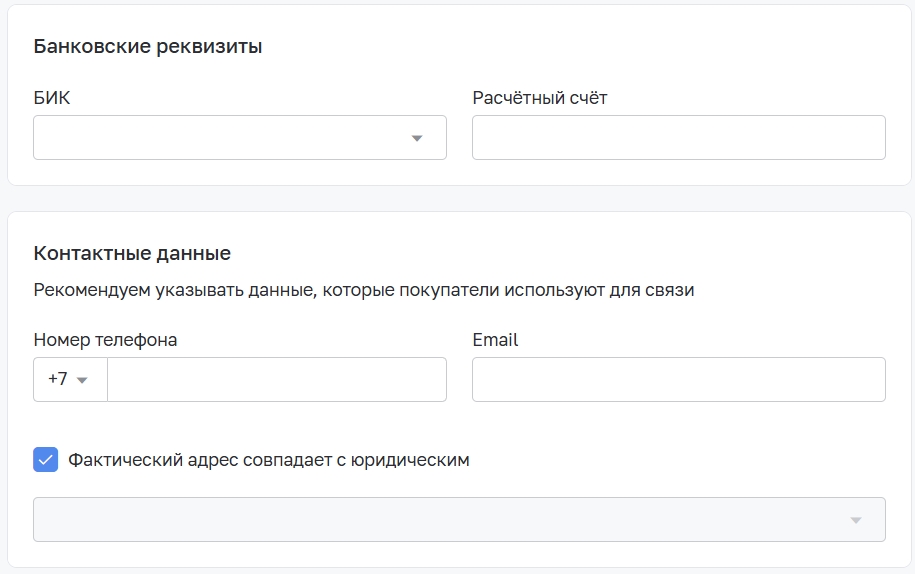The width and height of the screenshot is (915, 574).
Task: Click the БИК dropdown arrow icon
Action: point(417,138)
